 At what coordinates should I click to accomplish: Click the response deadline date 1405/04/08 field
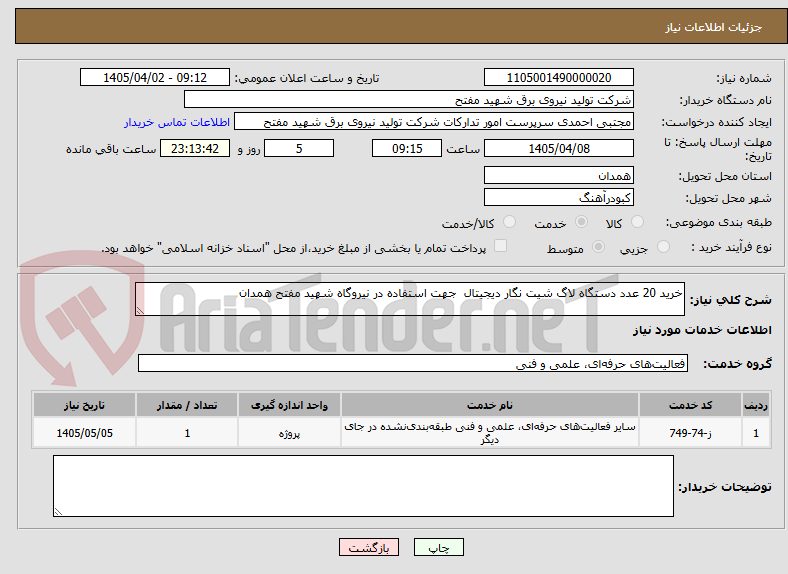click(x=558, y=149)
